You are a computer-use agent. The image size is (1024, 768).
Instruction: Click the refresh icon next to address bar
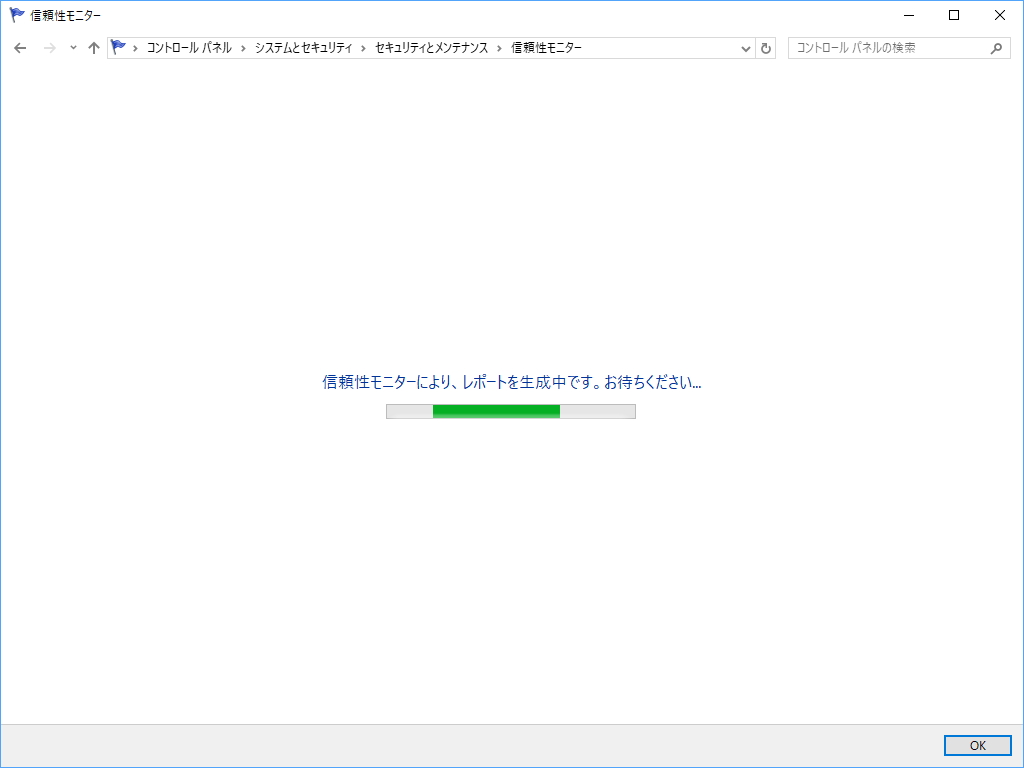tap(766, 47)
